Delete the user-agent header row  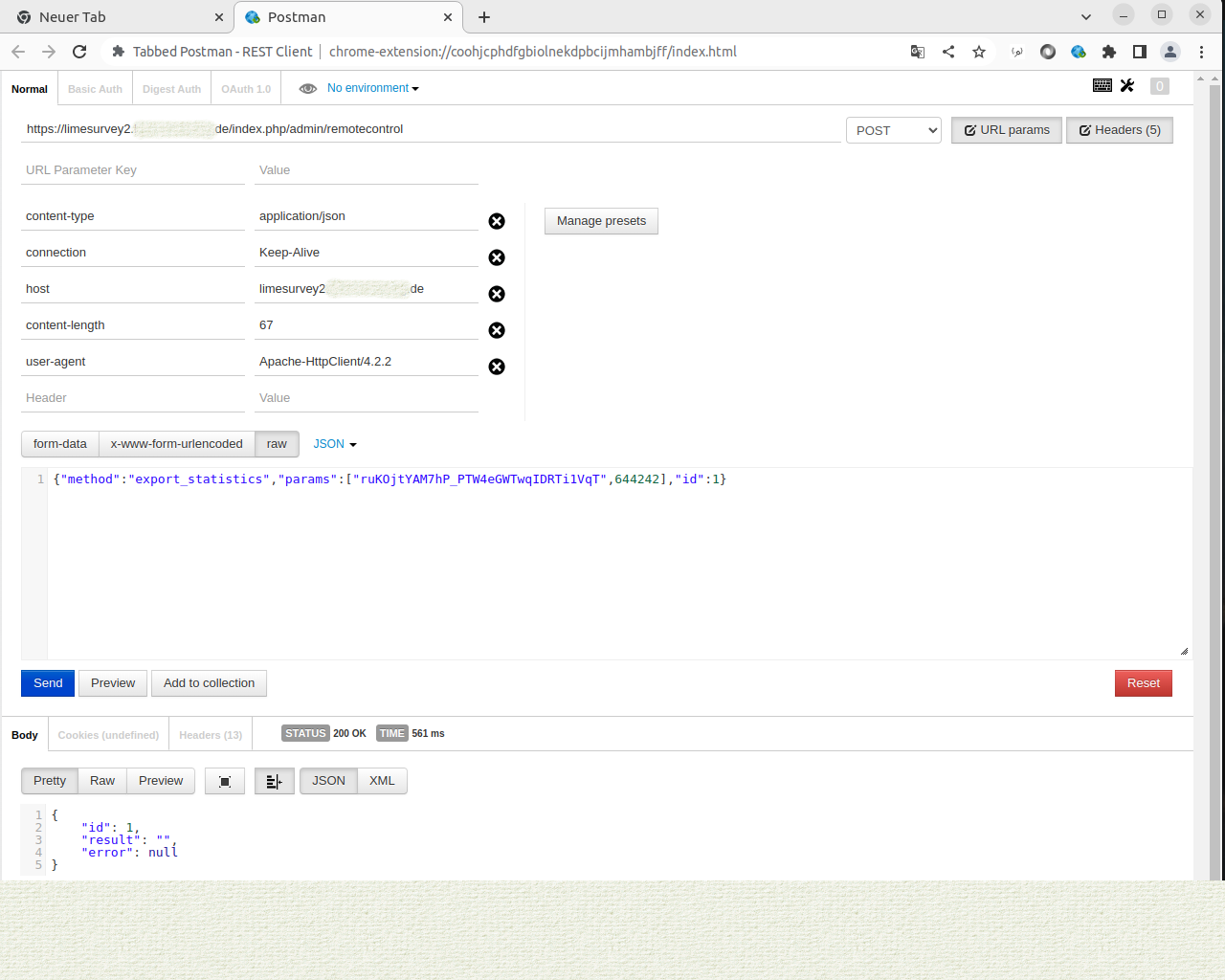[497, 367]
